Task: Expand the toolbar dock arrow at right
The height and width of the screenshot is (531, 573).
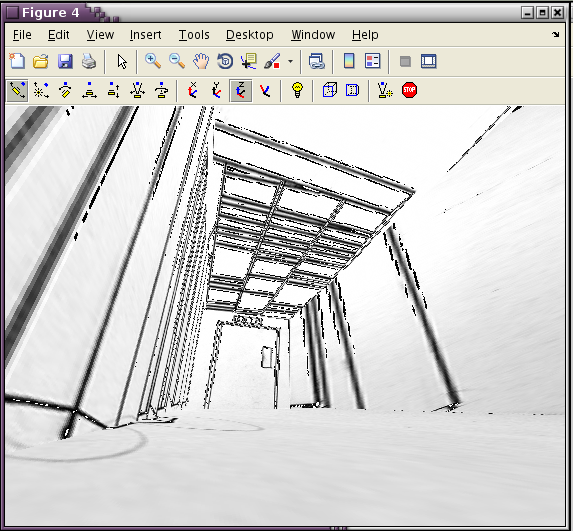Action: click(555, 34)
